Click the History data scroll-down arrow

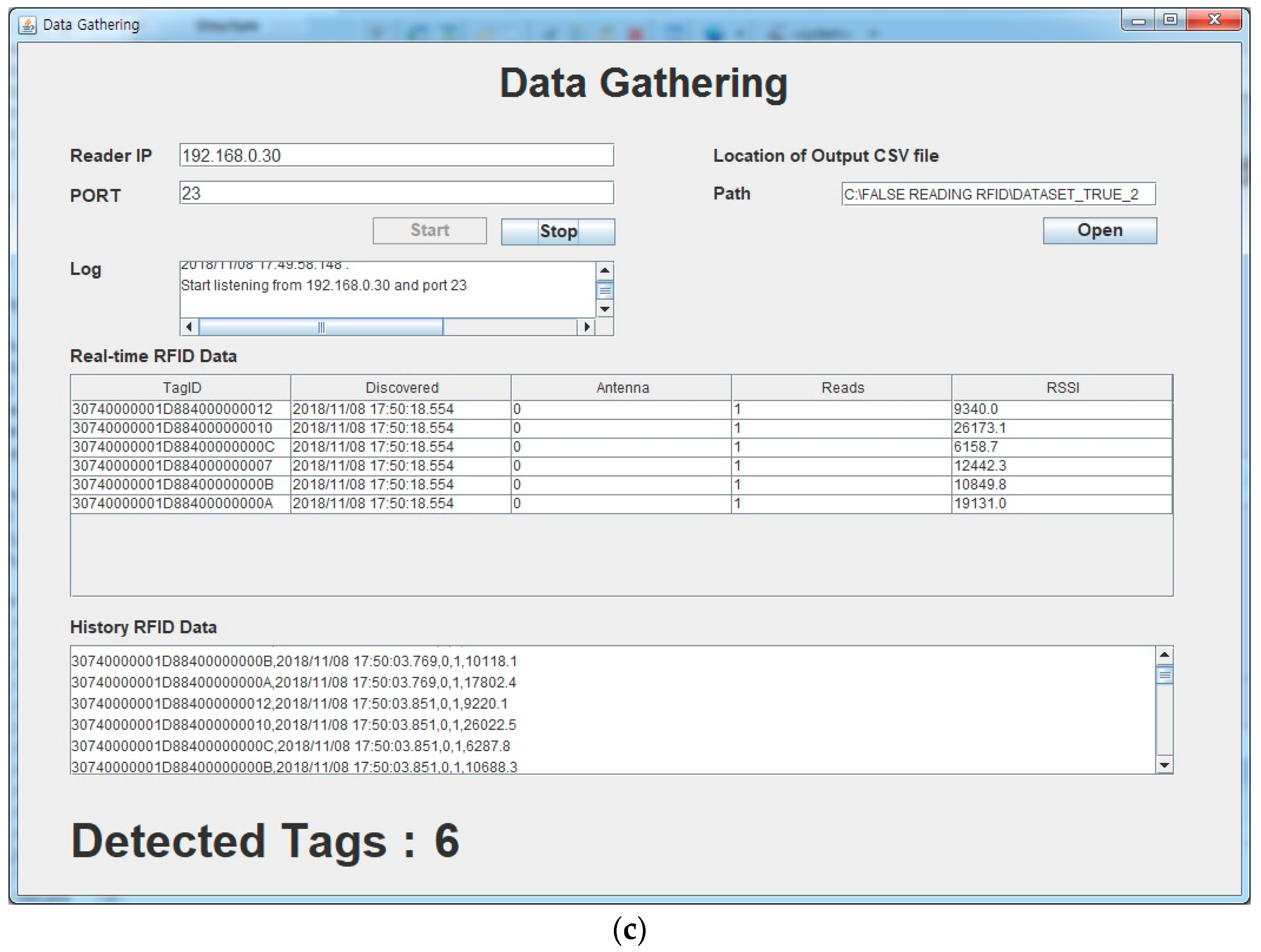pos(1164,764)
